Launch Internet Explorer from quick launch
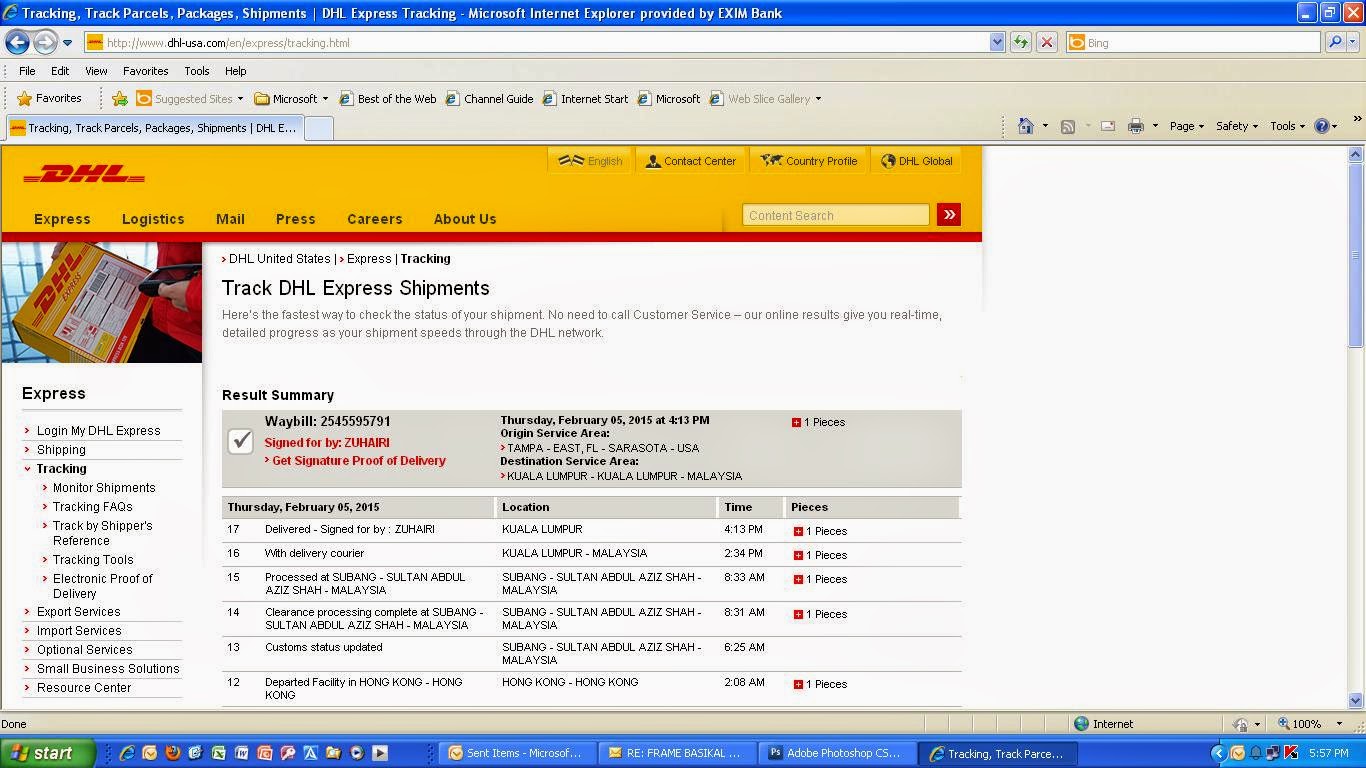The height and width of the screenshot is (768, 1366). [127, 753]
